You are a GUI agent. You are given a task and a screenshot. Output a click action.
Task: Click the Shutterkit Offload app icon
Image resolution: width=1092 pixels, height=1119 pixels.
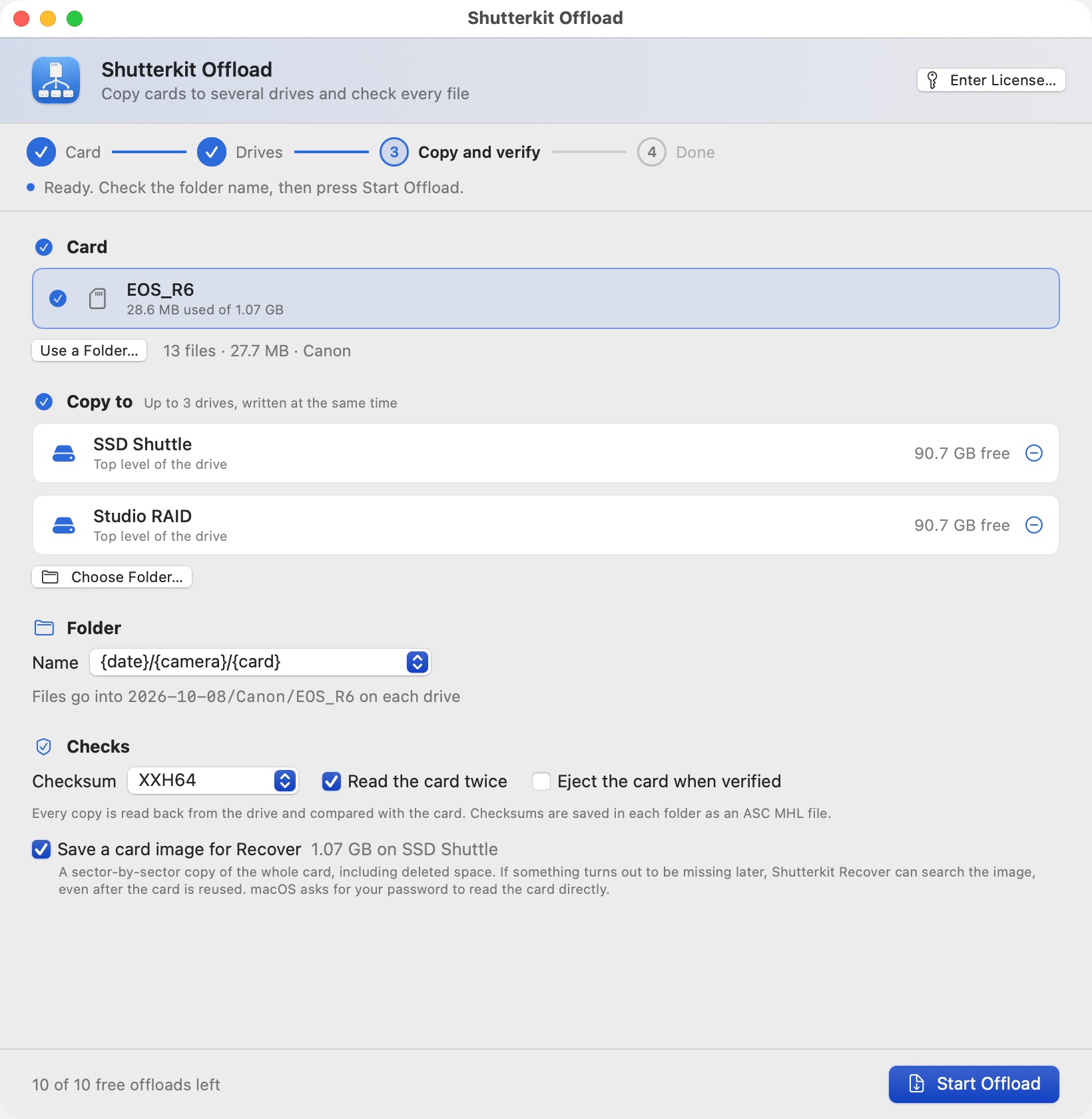[56, 80]
